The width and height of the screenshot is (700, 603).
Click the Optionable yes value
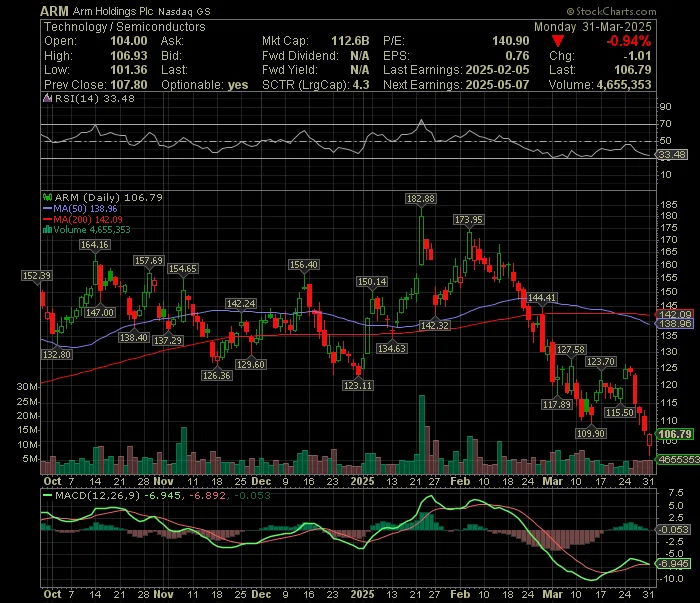238,85
